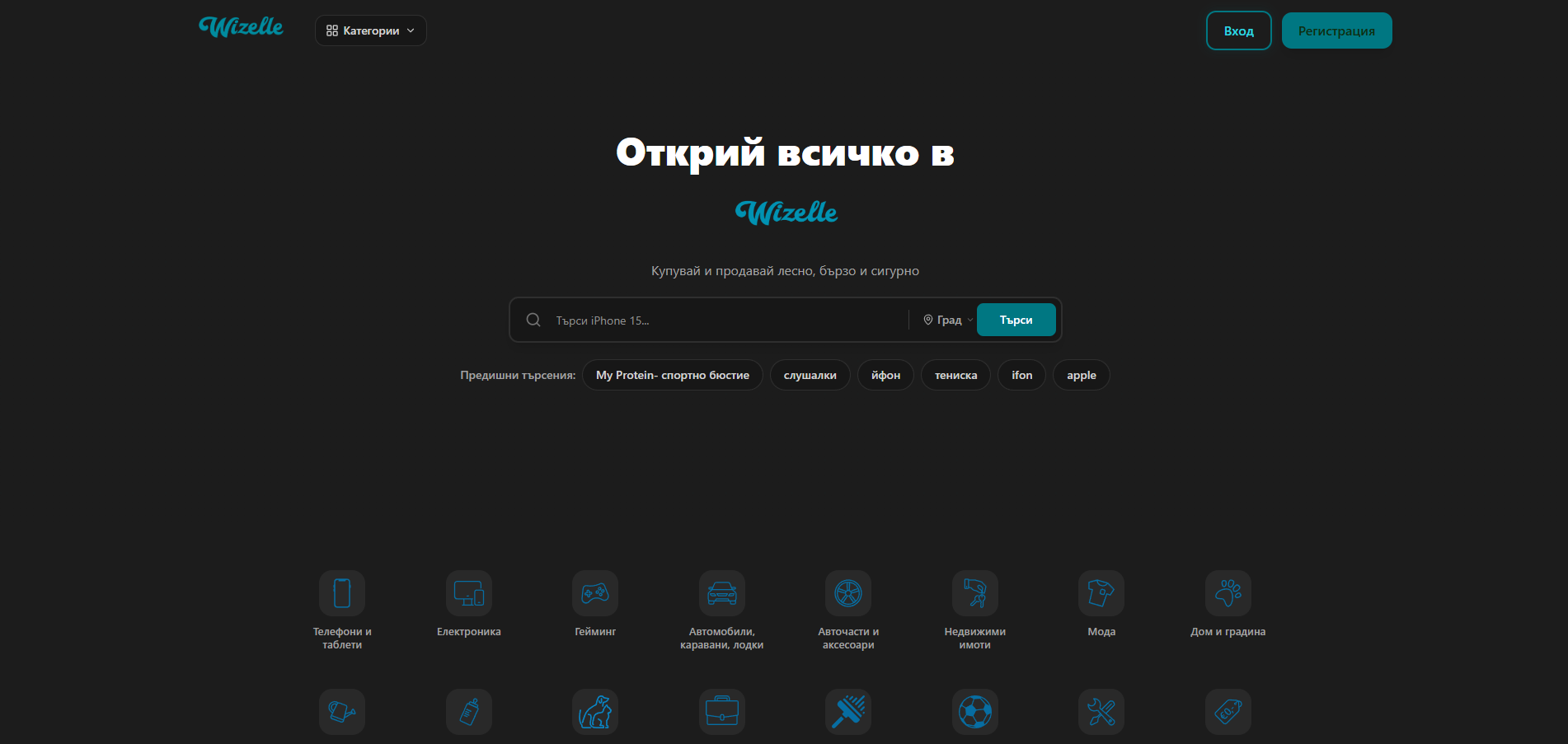Click the baby bottle category icon
The image size is (1568, 744).
click(469, 712)
